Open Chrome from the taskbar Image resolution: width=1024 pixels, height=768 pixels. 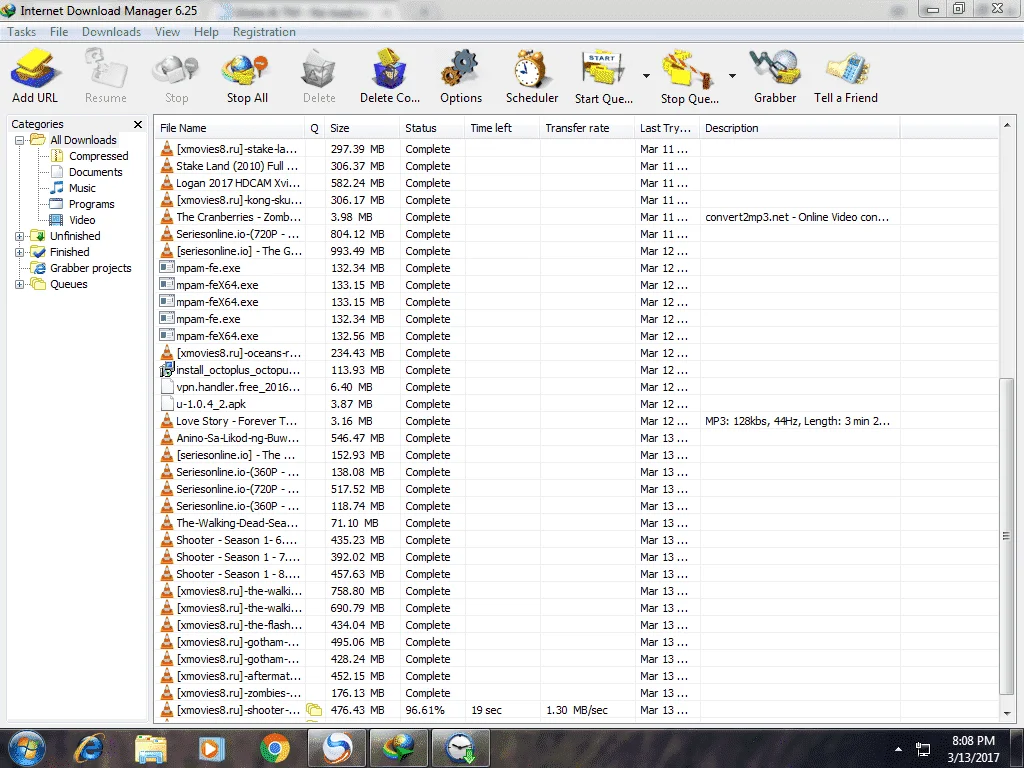(x=275, y=748)
